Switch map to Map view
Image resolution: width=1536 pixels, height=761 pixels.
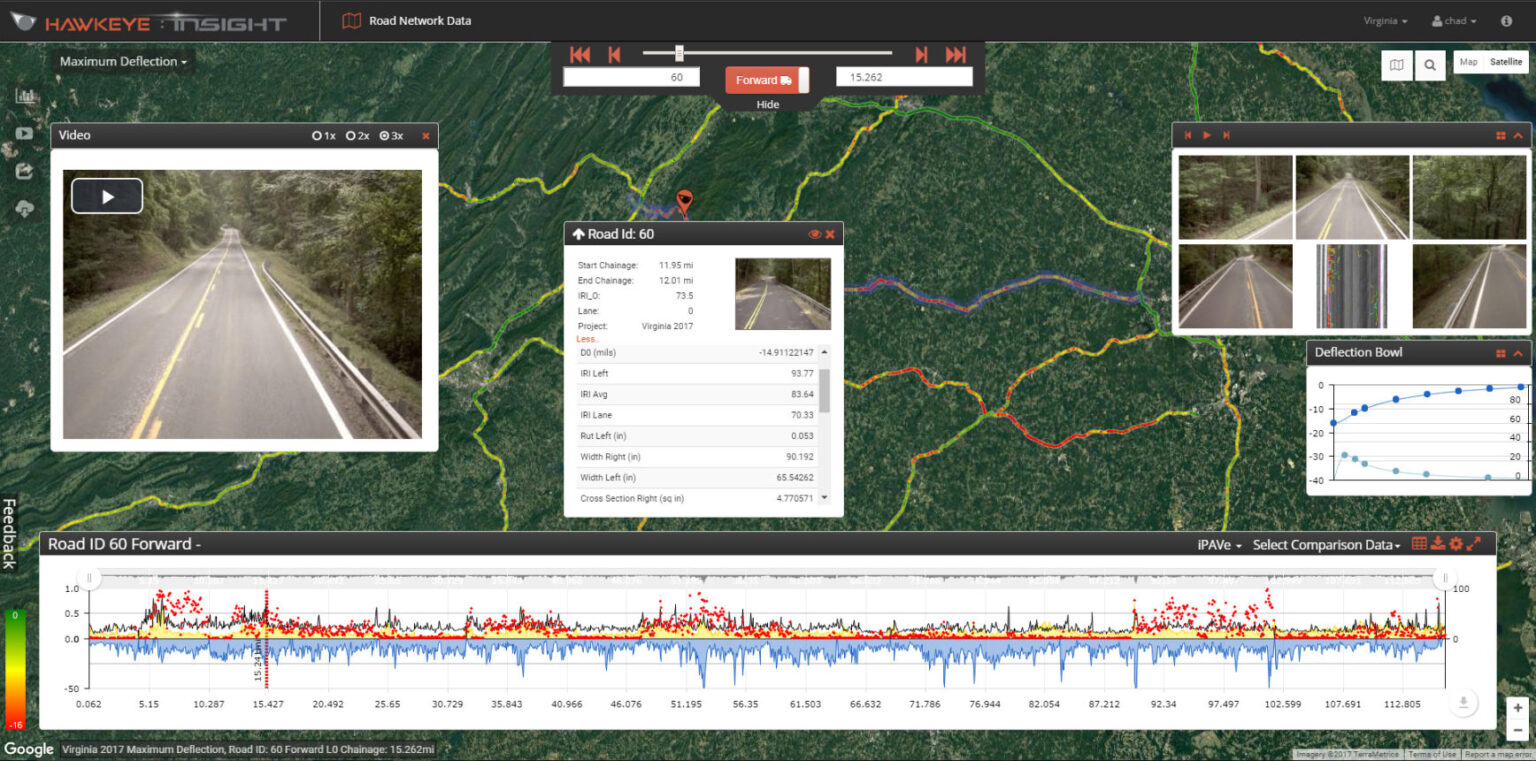(1468, 62)
